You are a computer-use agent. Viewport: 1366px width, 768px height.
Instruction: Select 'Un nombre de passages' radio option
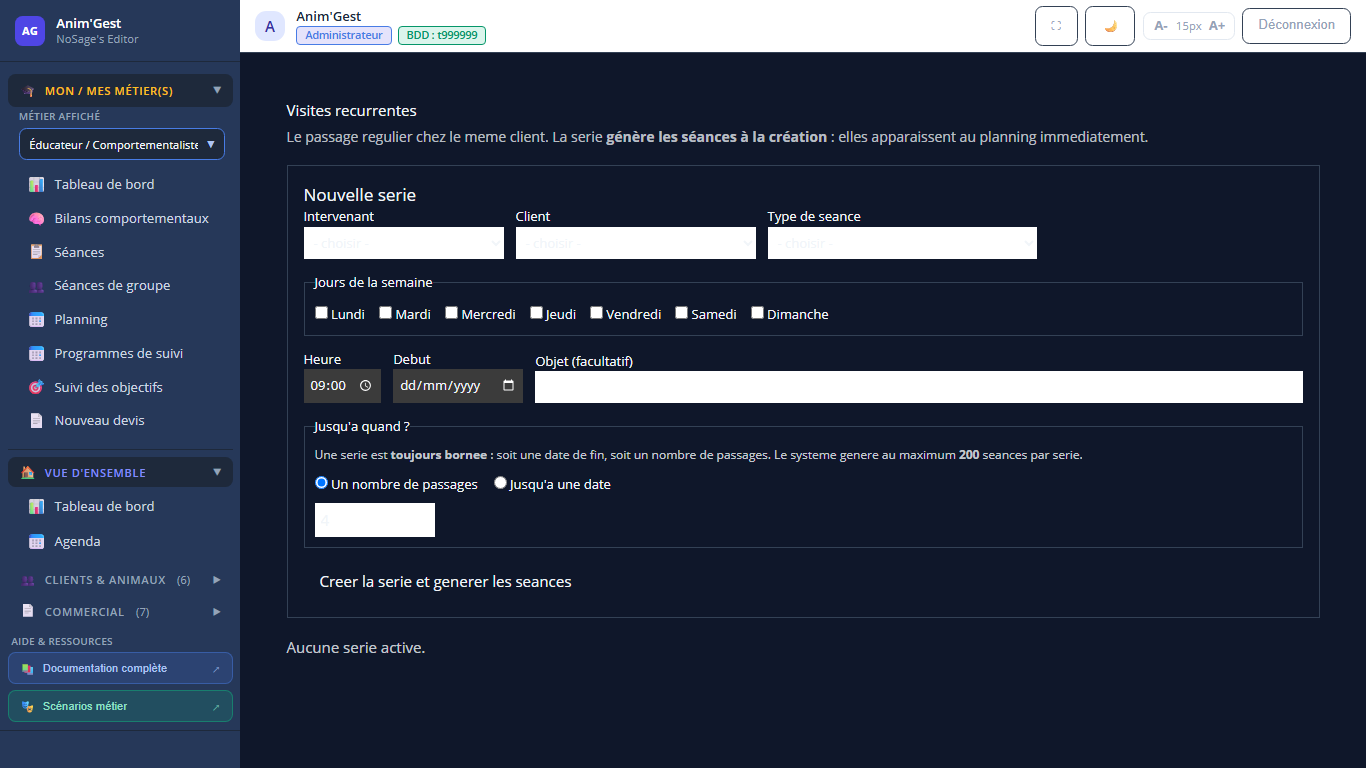(x=322, y=483)
